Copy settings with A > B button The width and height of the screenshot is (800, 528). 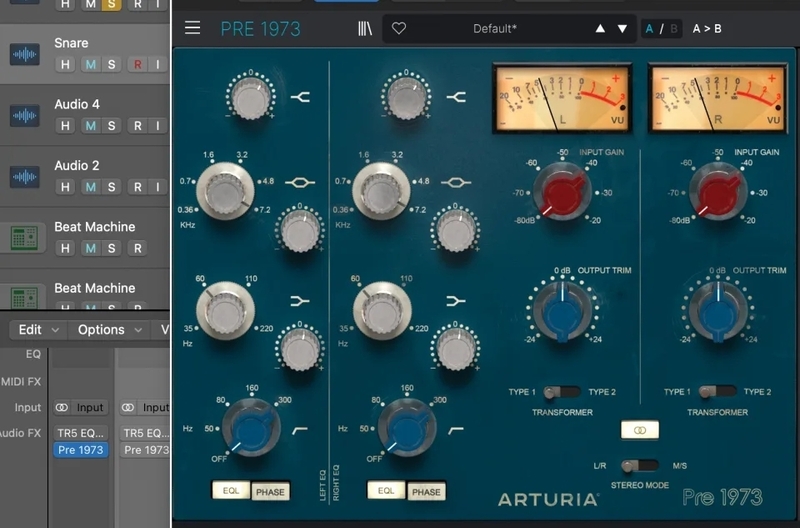click(x=707, y=29)
